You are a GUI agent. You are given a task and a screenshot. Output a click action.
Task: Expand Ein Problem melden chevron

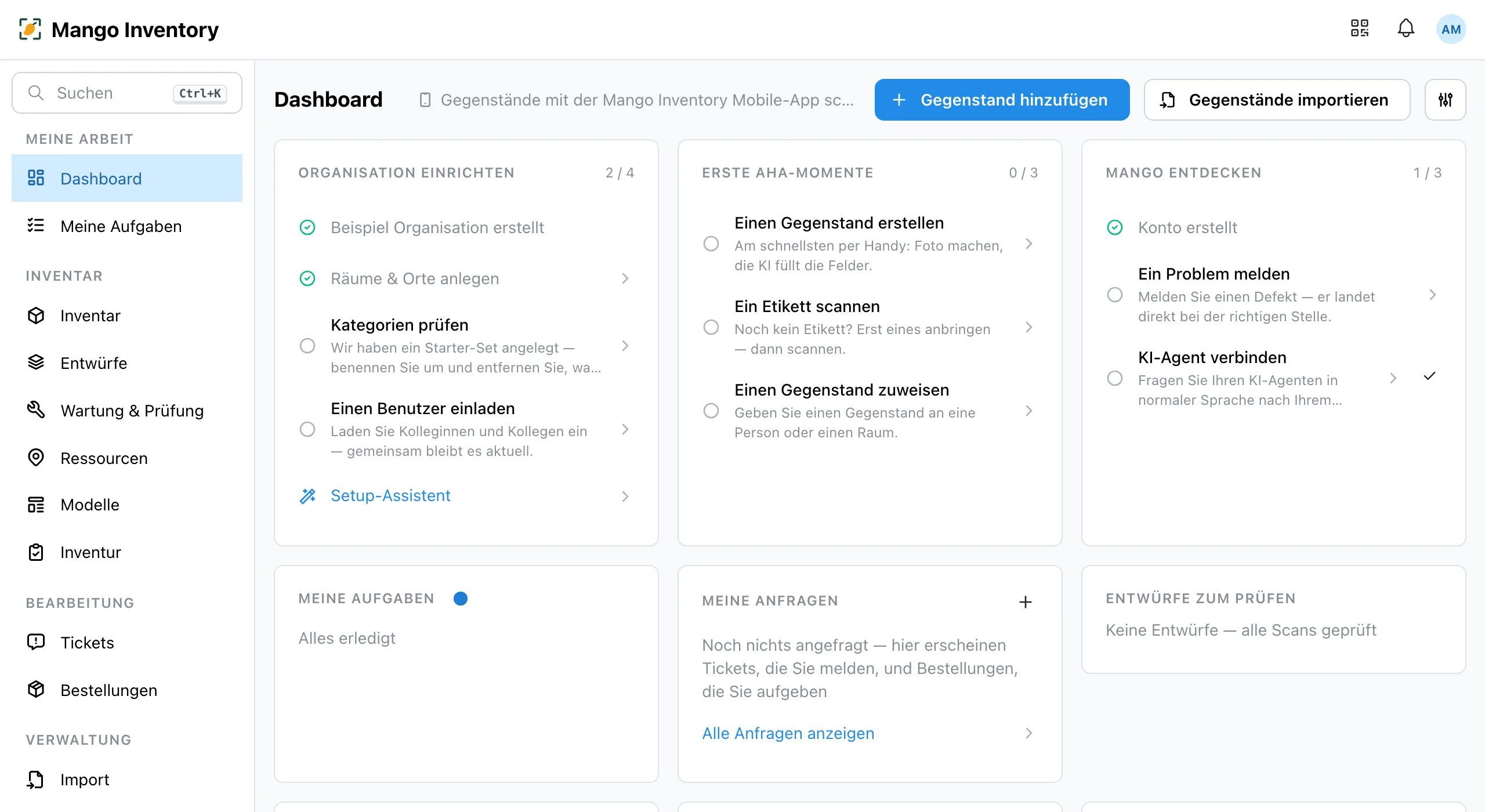(1433, 295)
